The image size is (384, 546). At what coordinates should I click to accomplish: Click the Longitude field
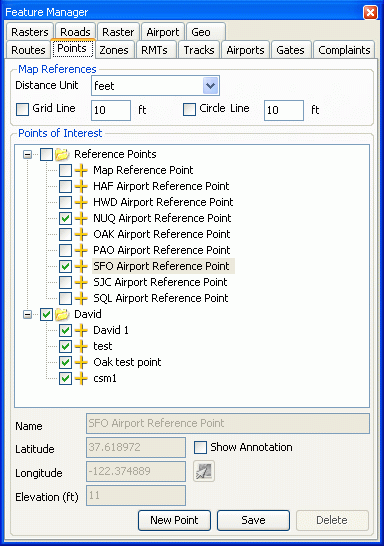[136, 471]
